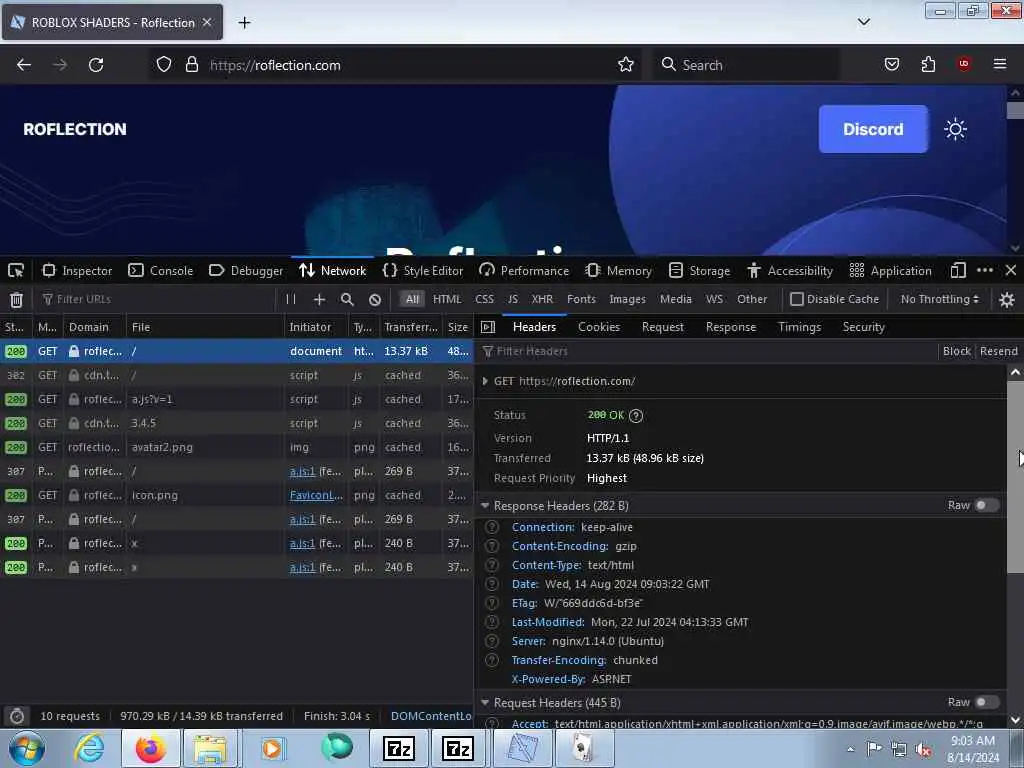Image resolution: width=1024 pixels, height=768 pixels.
Task: Open DevTools more options ellipsis
Action: (x=985, y=270)
